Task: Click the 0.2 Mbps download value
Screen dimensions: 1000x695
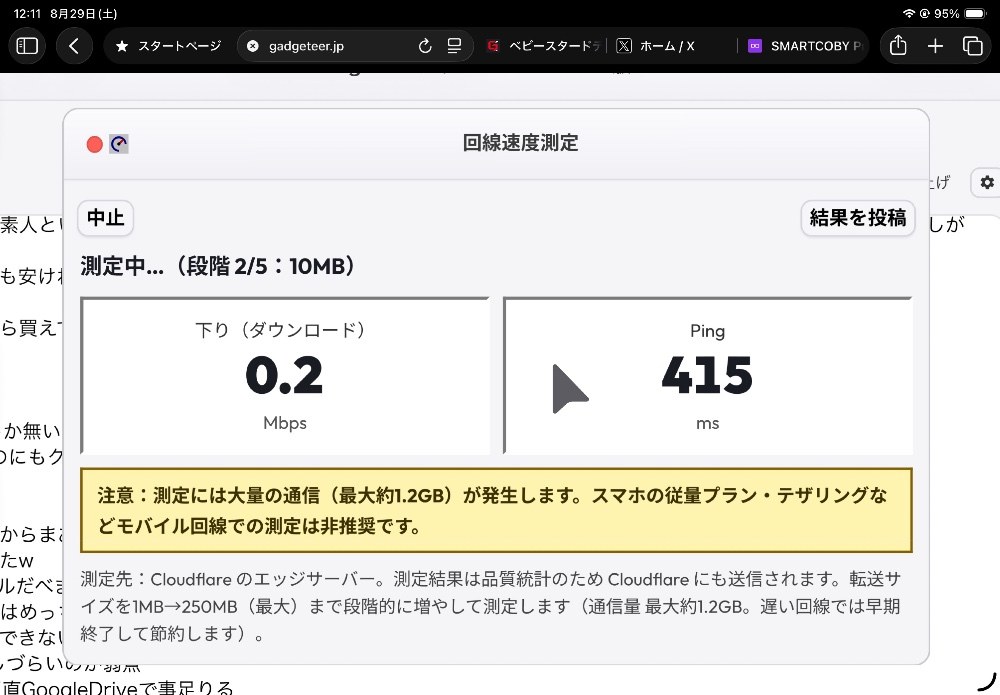Action: (284, 375)
